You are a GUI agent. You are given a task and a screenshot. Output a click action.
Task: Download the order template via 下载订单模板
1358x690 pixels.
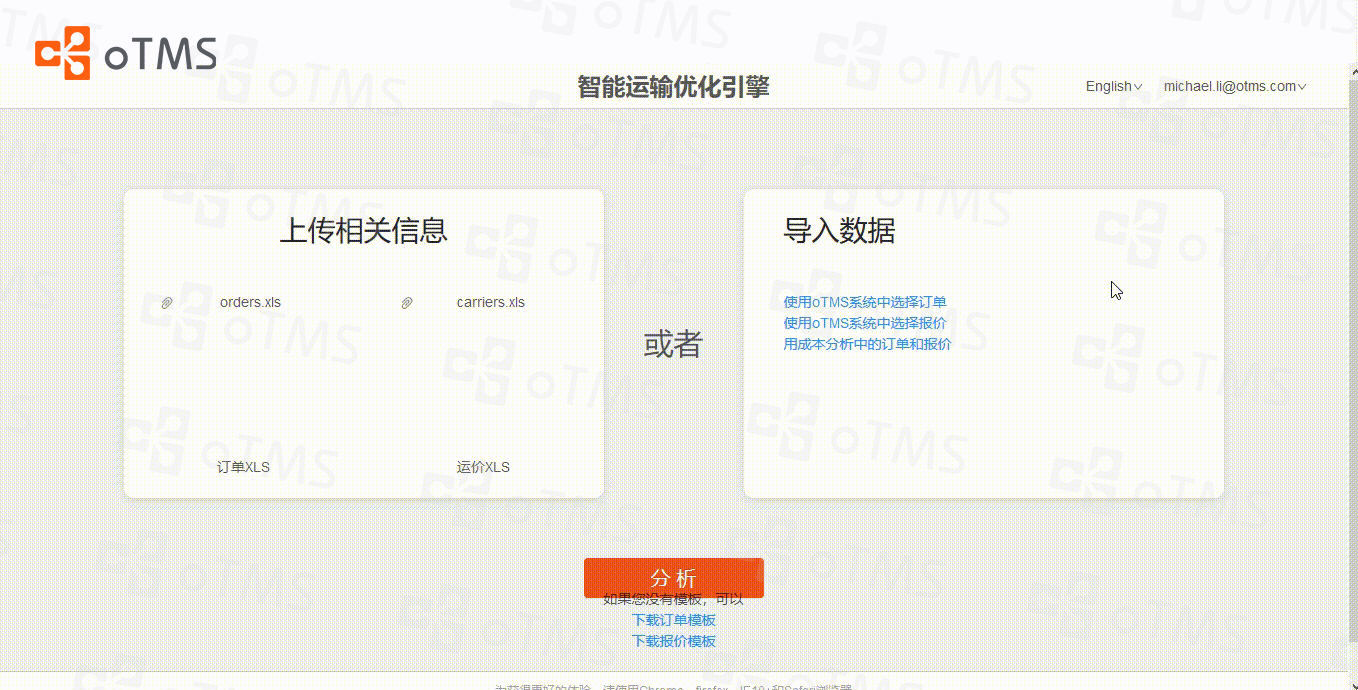673,620
